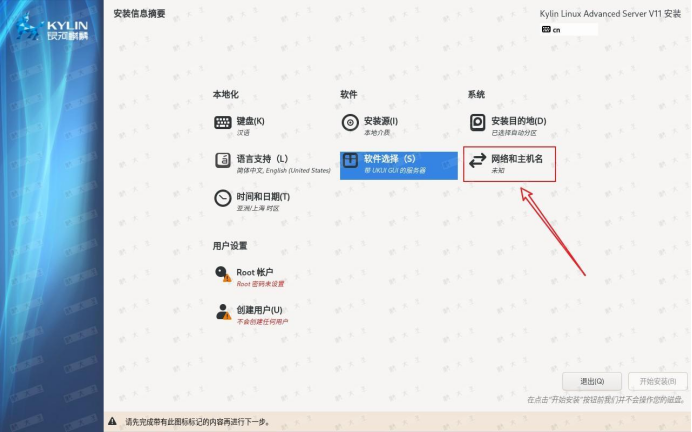The width and height of the screenshot is (692, 432).
Task: Click the '简体中文, English (United States)' text
Action: pos(283,170)
